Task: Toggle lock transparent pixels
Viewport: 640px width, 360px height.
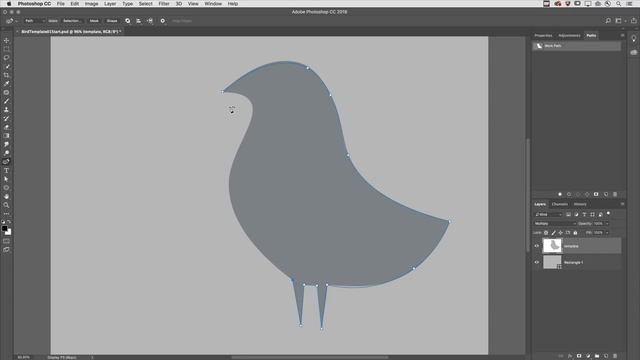Action: point(546,233)
